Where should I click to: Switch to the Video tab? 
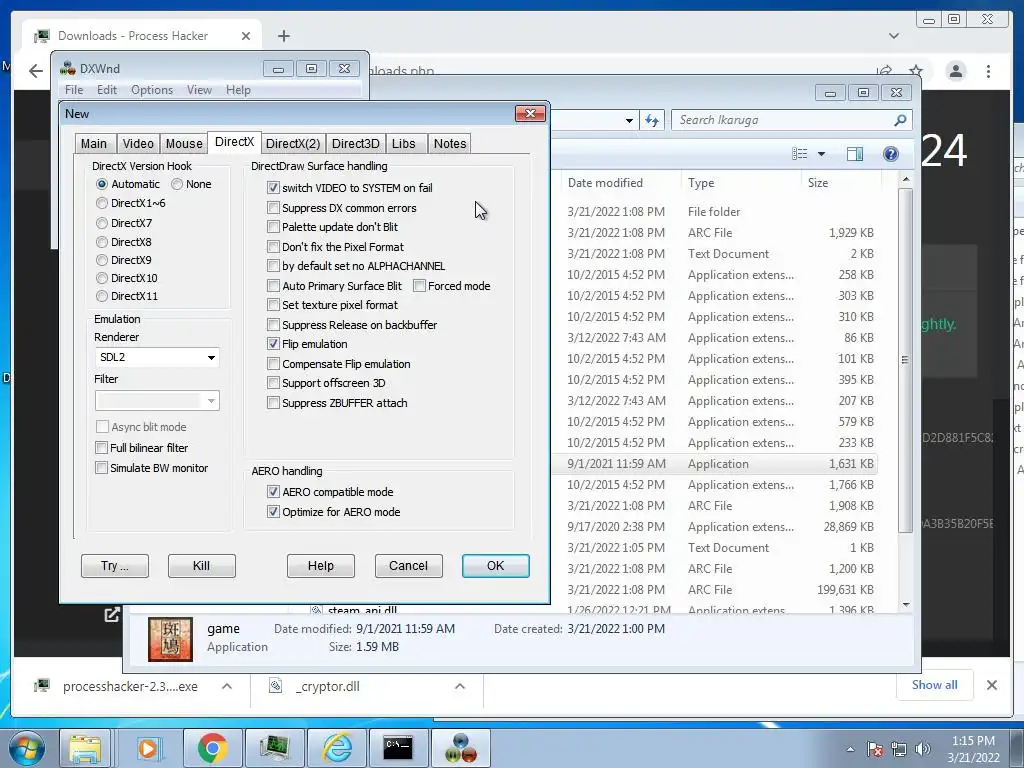click(x=138, y=144)
